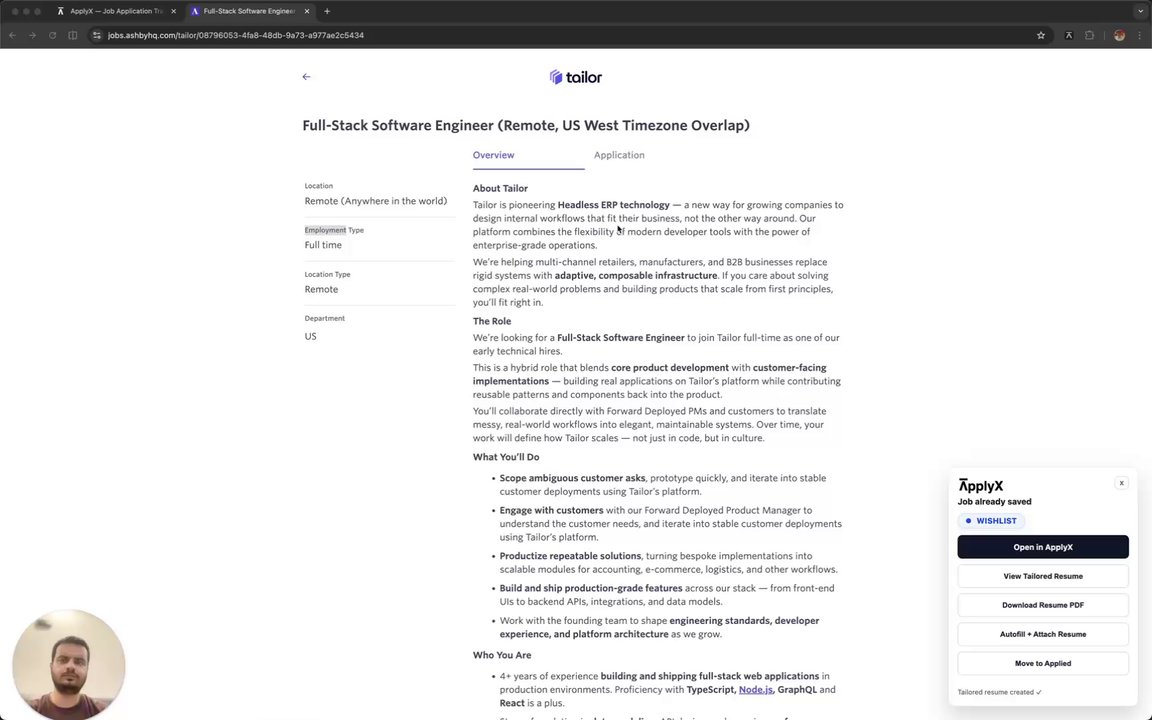The width and height of the screenshot is (1152, 720).
Task: Toggle the browser side panel icon
Action: click(73, 35)
